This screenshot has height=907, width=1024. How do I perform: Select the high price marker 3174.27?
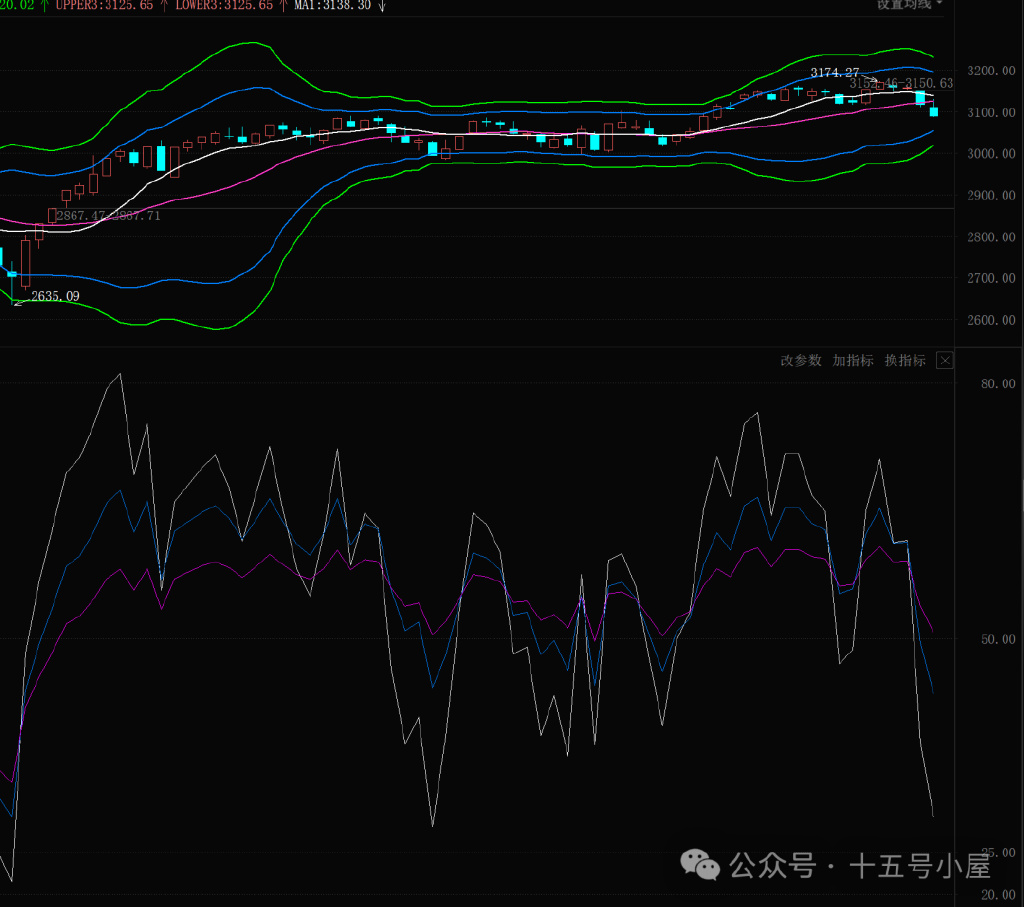click(x=833, y=72)
